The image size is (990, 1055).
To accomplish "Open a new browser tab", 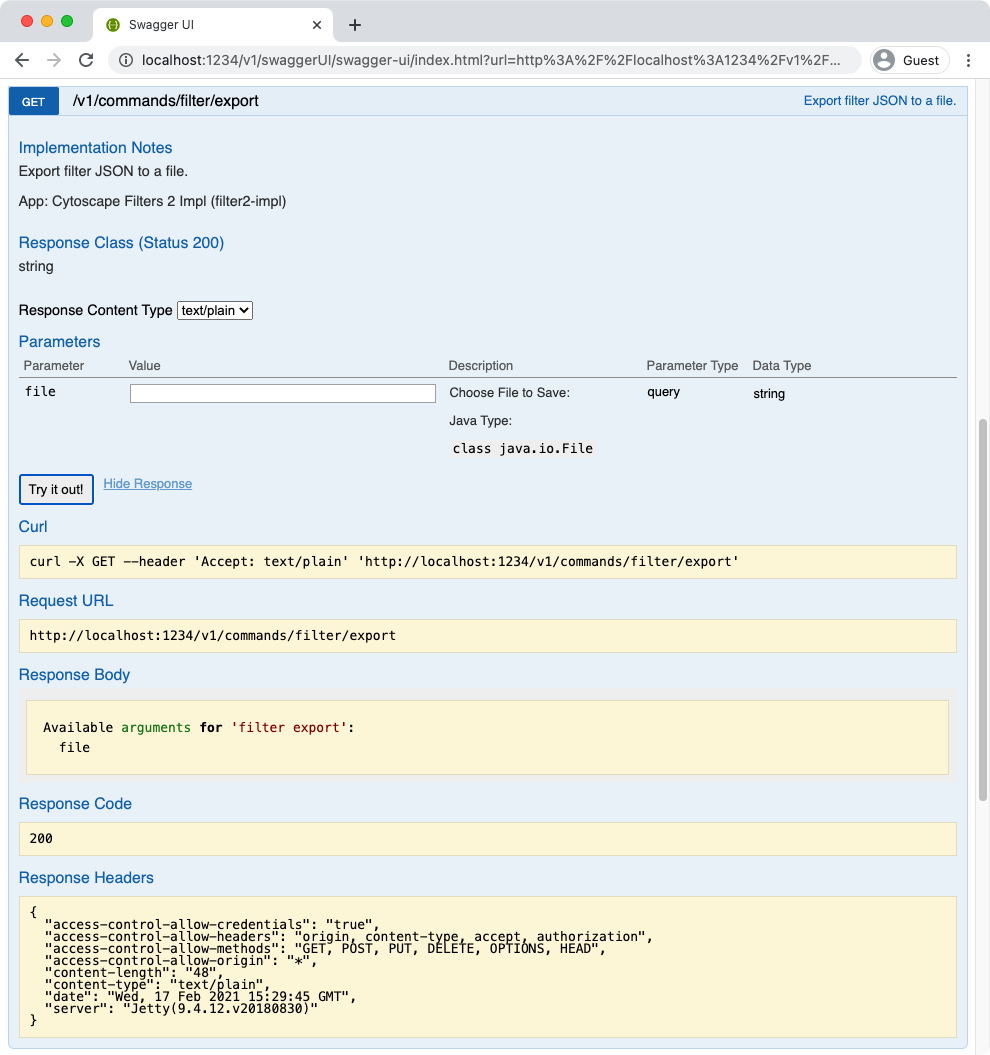I will [x=355, y=25].
